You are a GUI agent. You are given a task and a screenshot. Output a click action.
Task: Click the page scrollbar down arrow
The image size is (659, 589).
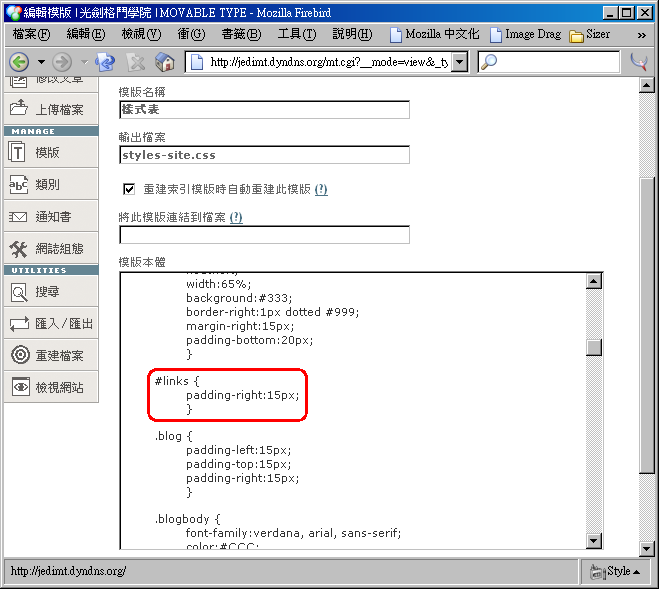646,548
